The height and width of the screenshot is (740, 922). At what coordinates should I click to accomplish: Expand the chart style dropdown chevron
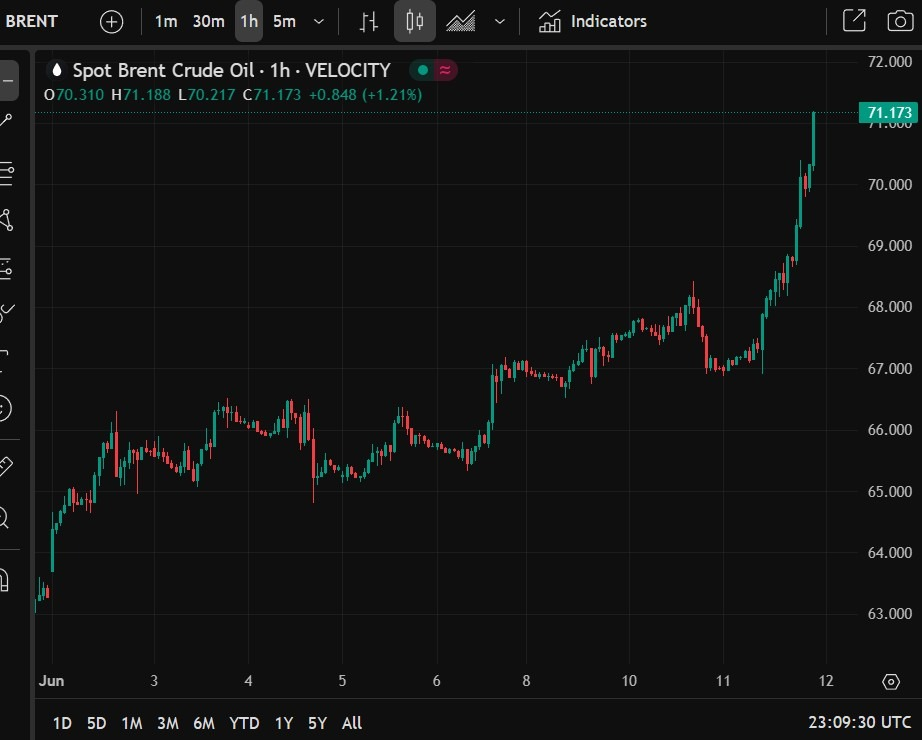click(x=500, y=22)
